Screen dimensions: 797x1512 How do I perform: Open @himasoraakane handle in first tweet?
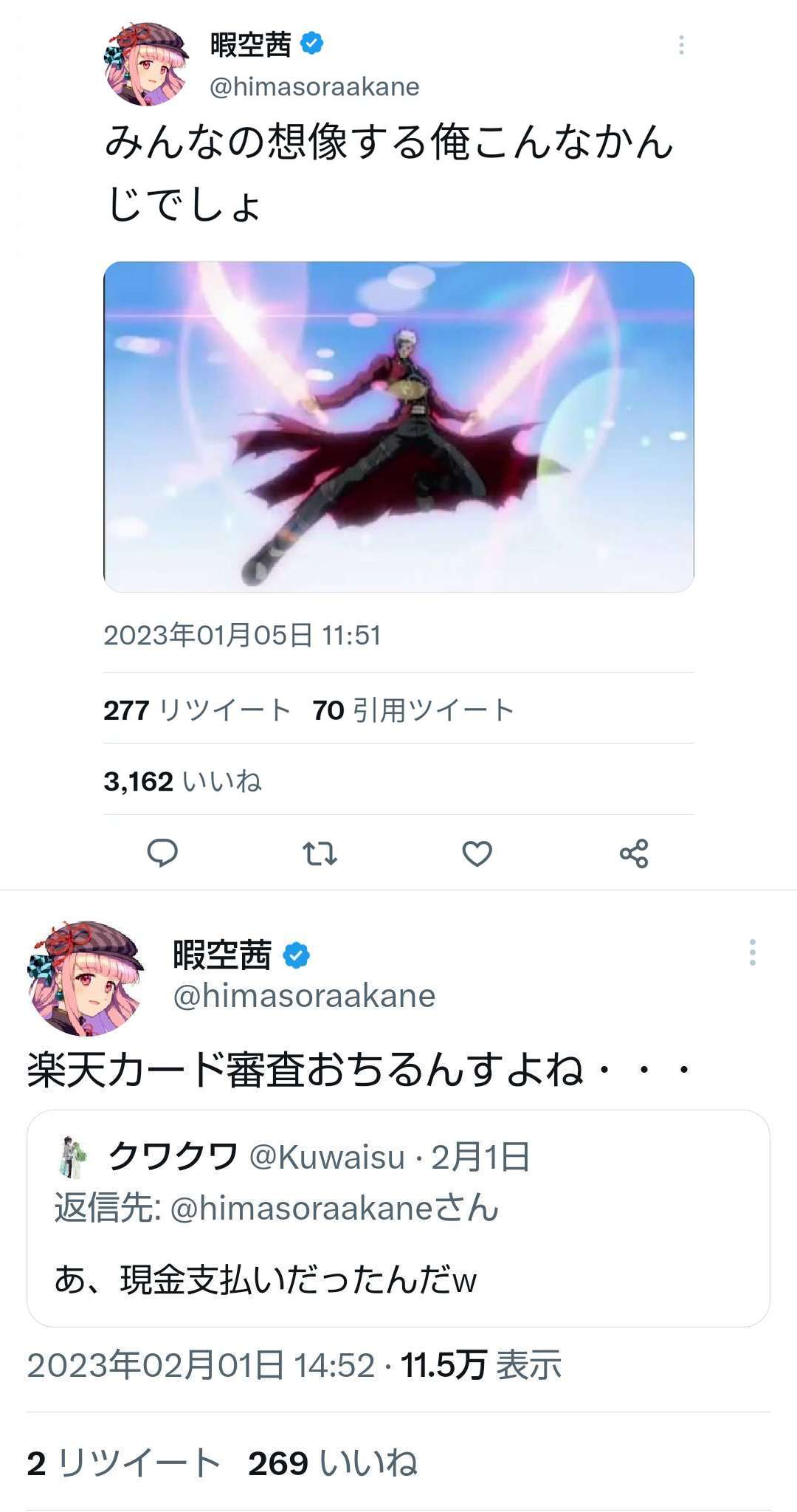(x=314, y=87)
